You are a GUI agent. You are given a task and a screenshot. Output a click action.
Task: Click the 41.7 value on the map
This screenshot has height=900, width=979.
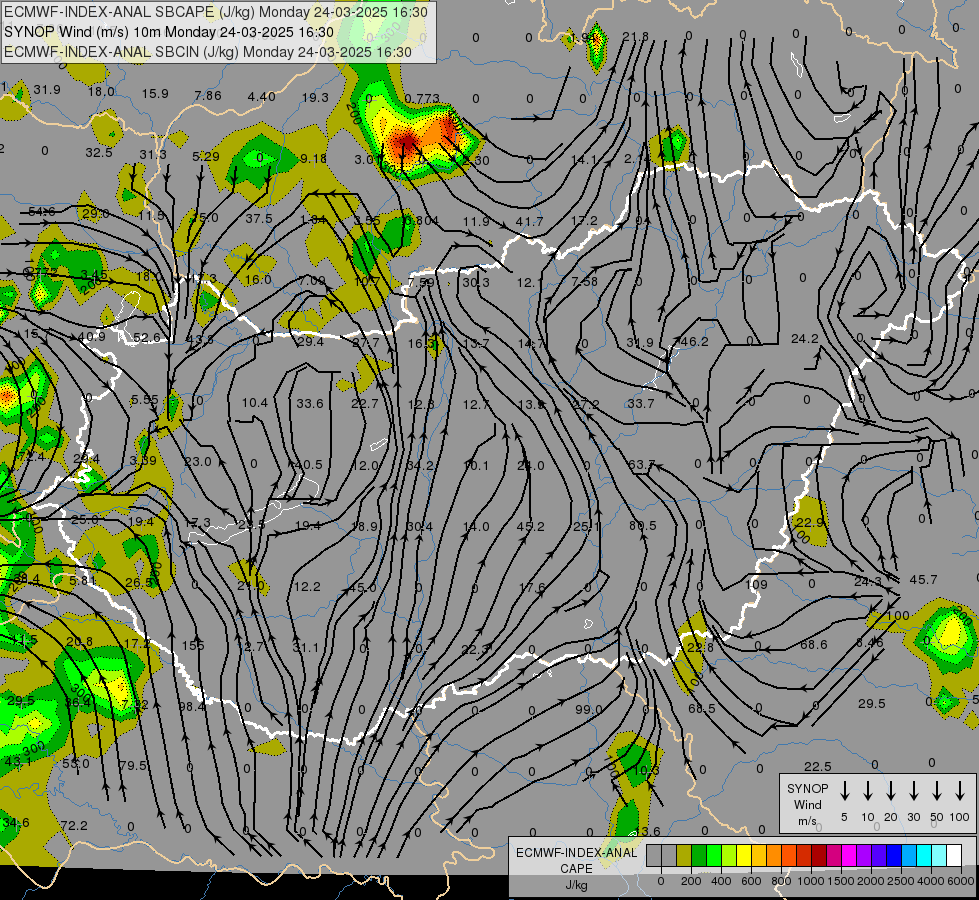click(529, 221)
